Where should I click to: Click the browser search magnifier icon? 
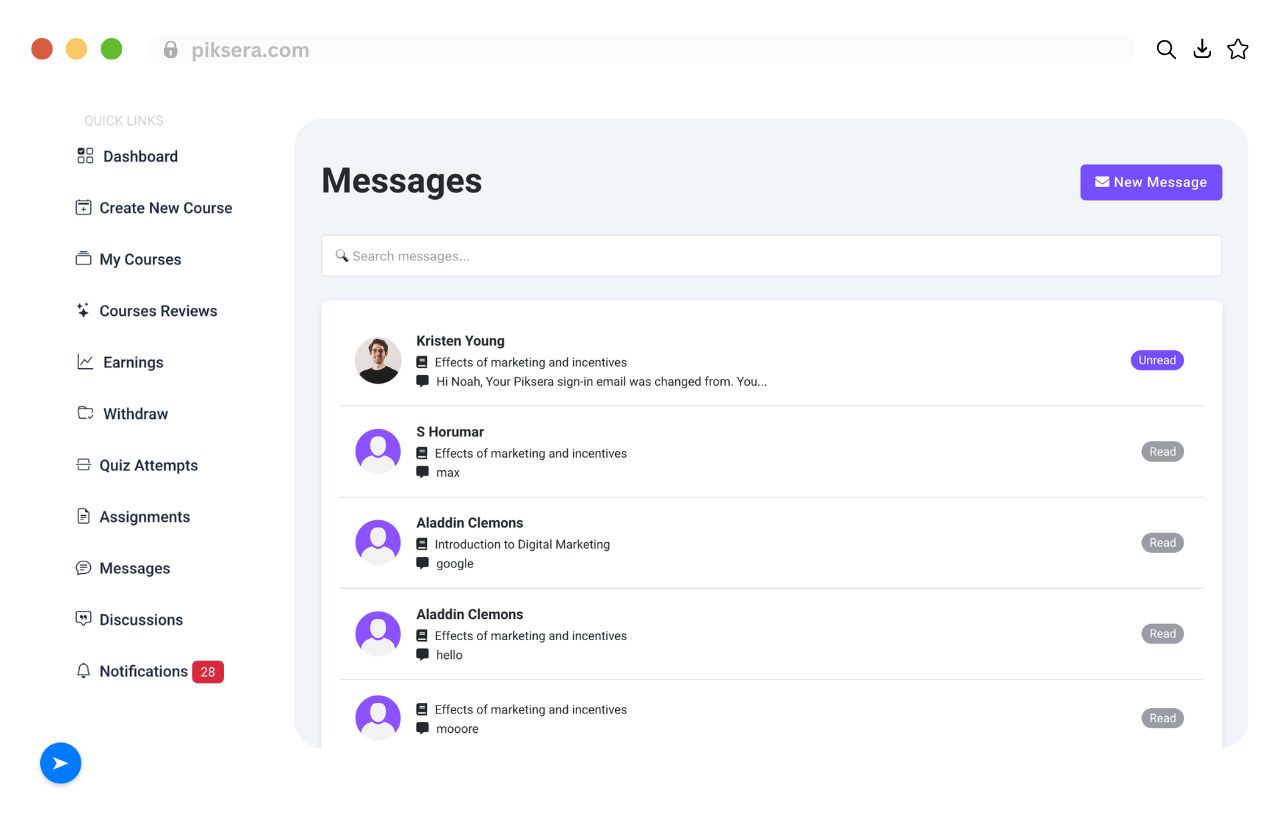click(1166, 49)
